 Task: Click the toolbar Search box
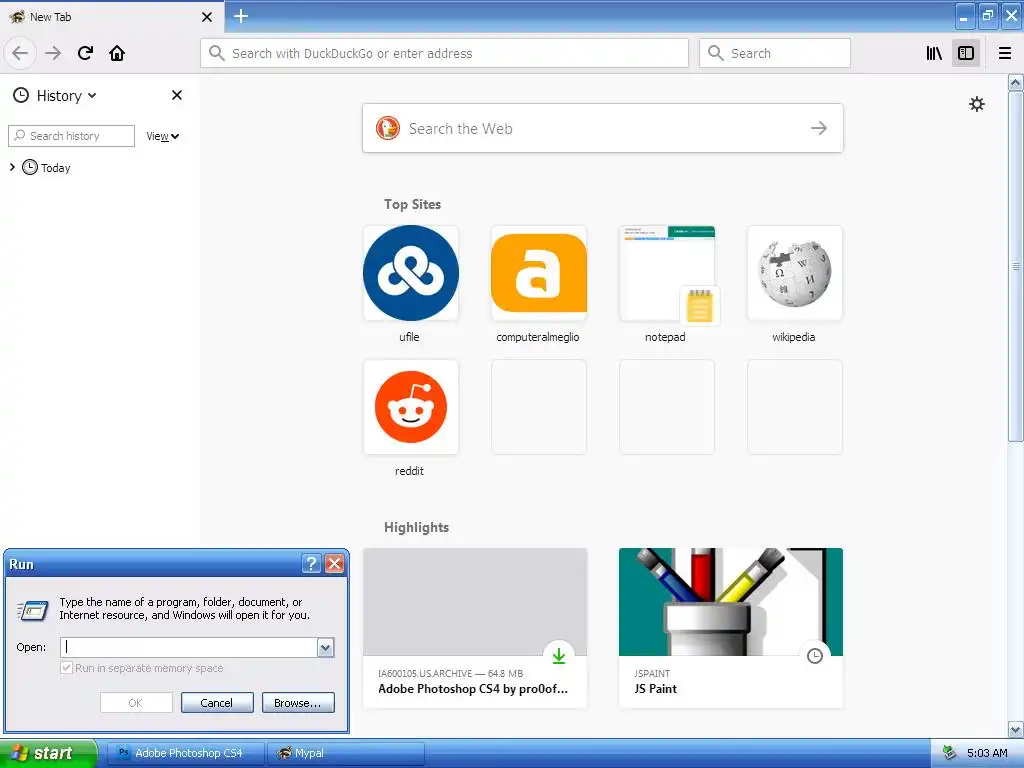[x=775, y=53]
